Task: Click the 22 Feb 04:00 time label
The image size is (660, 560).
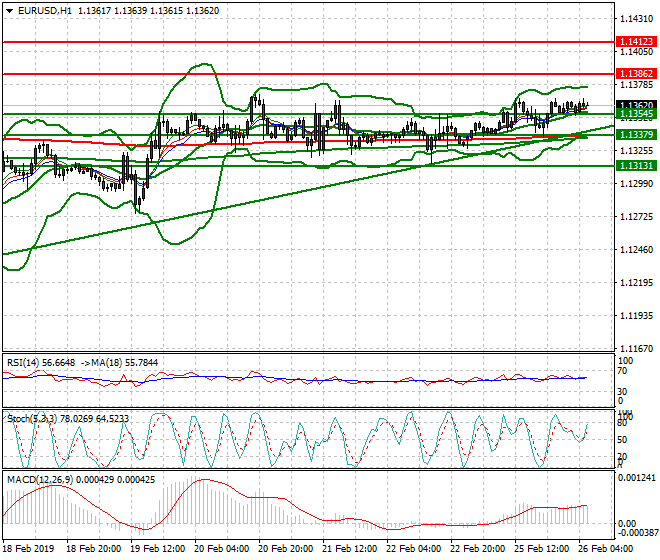Action: click(413, 549)
